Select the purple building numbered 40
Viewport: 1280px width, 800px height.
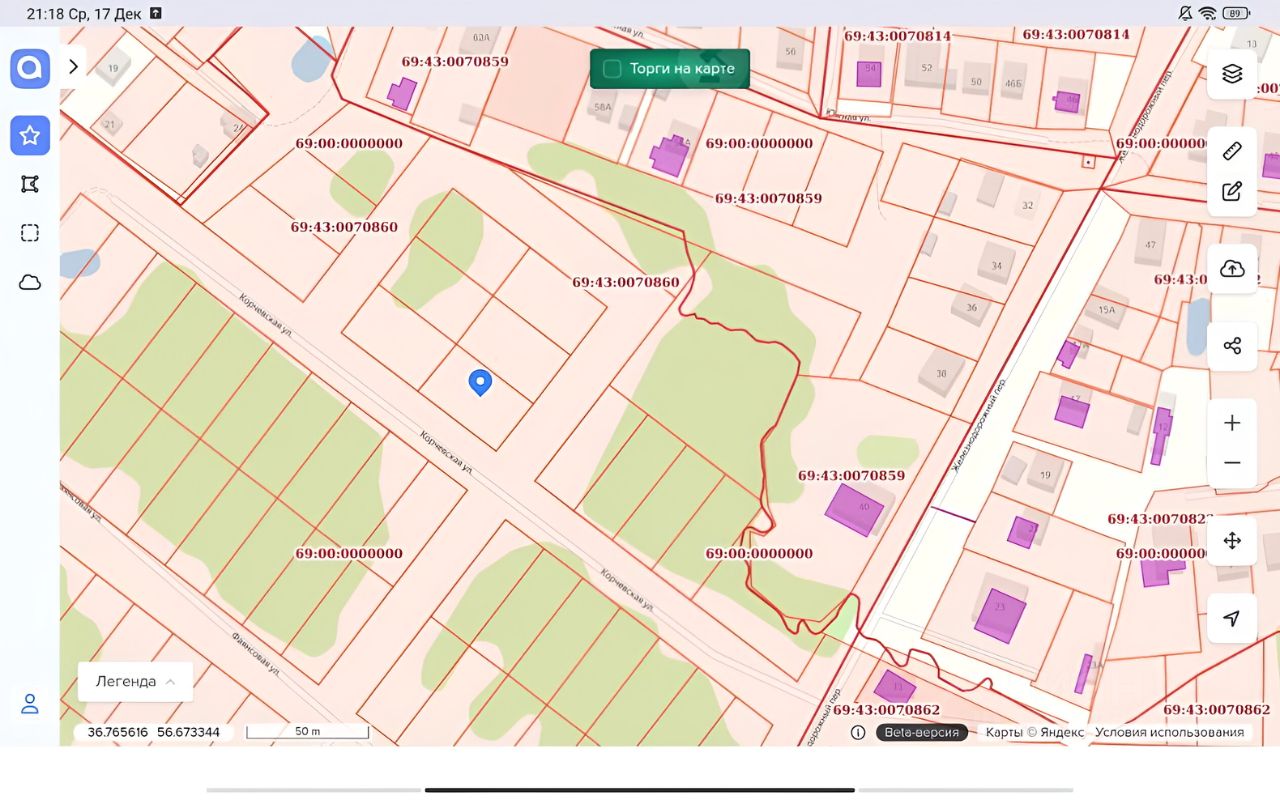[x=854, y=509]
